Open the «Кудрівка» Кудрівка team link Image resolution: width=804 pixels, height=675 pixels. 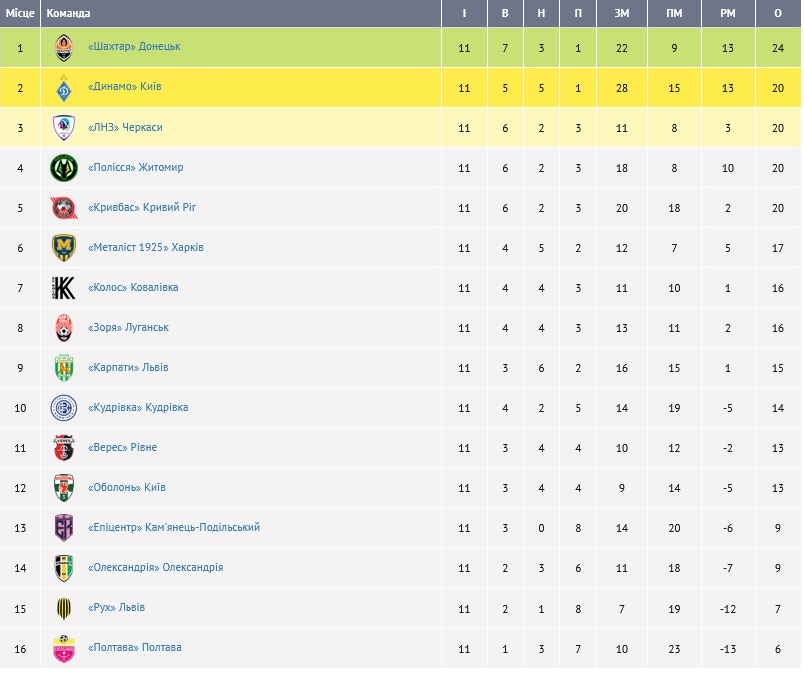(x=138, y=408)
